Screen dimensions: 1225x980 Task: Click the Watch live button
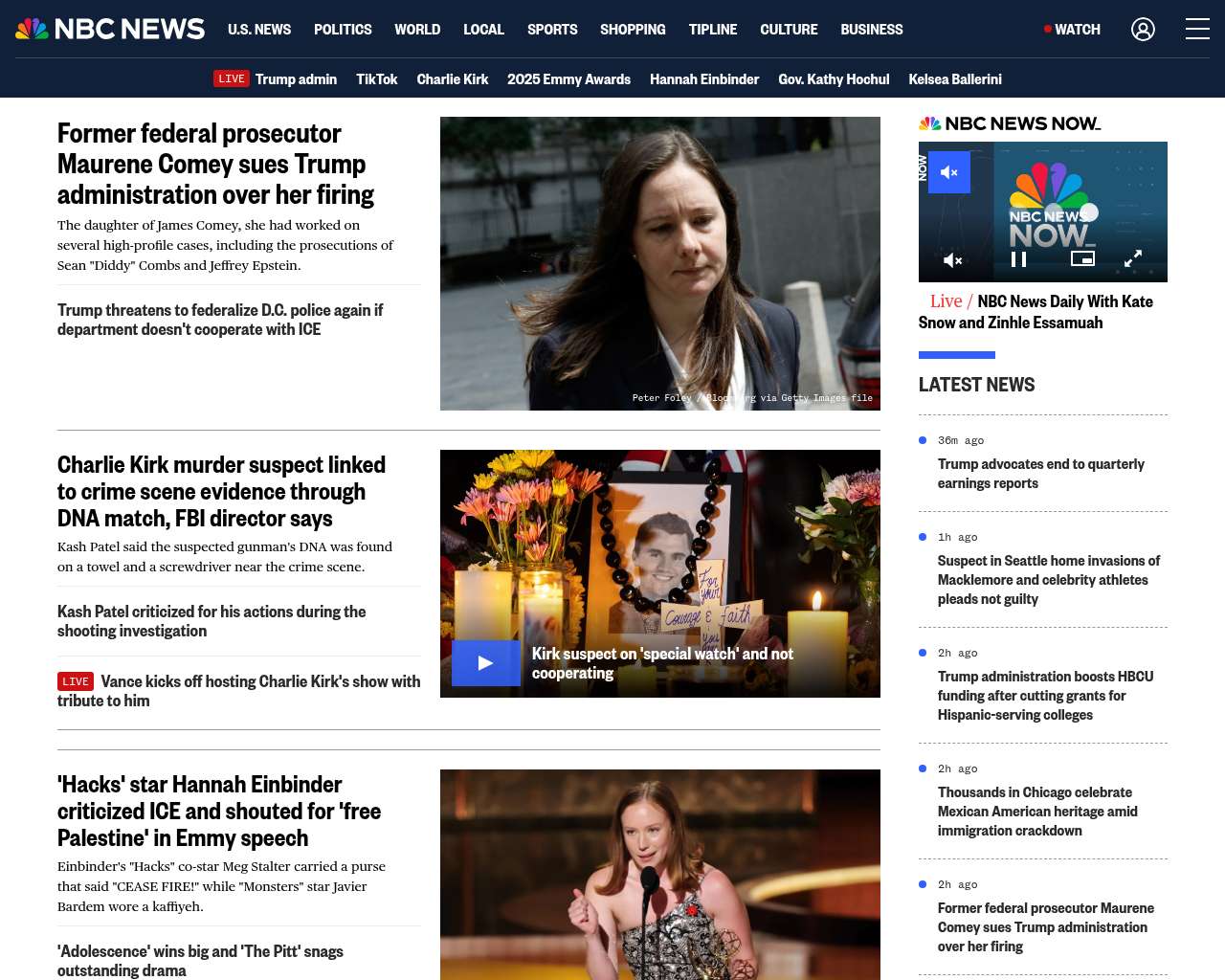click(x=1072, y=30)
